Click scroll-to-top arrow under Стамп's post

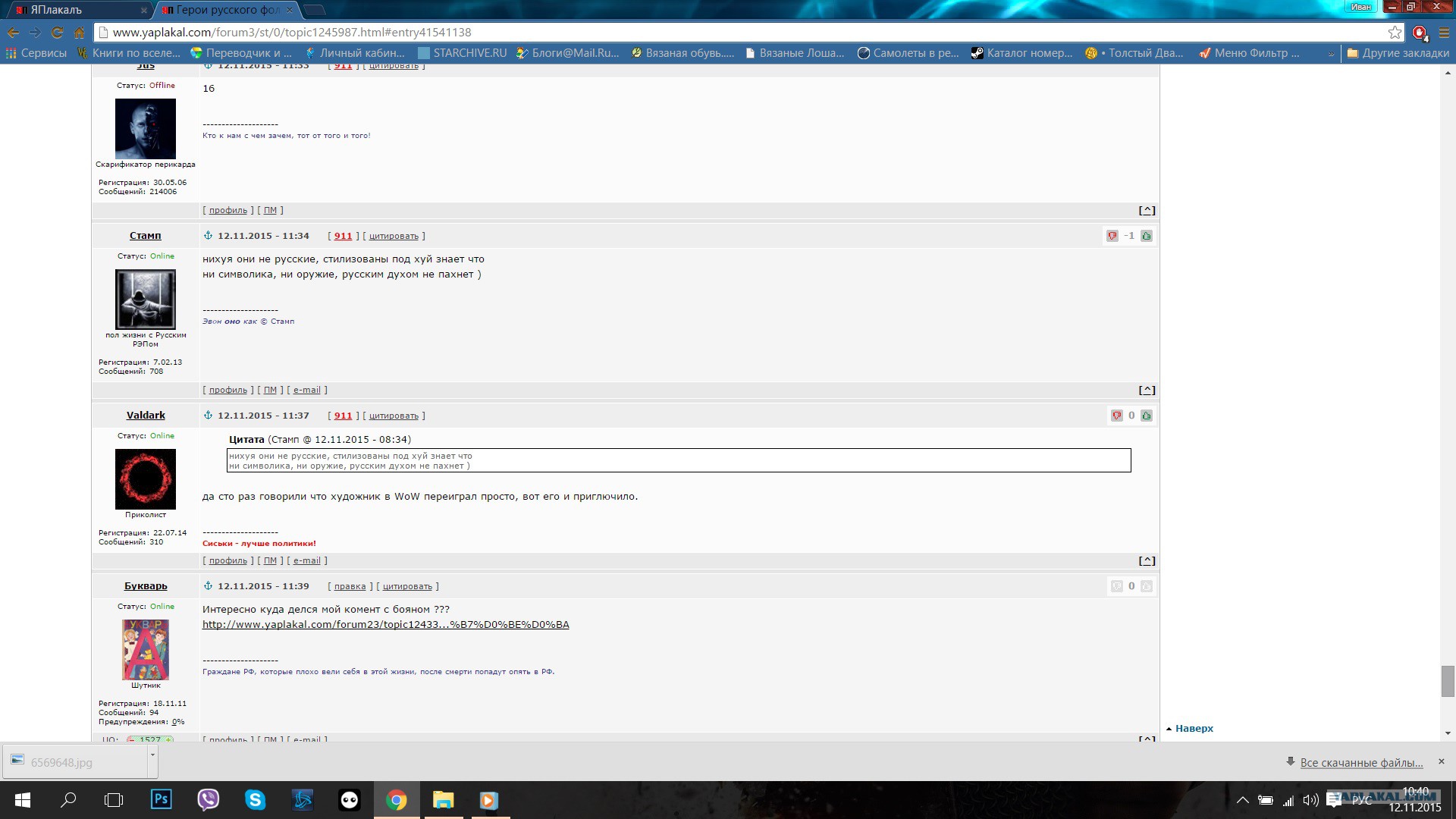coord(1147,390)
